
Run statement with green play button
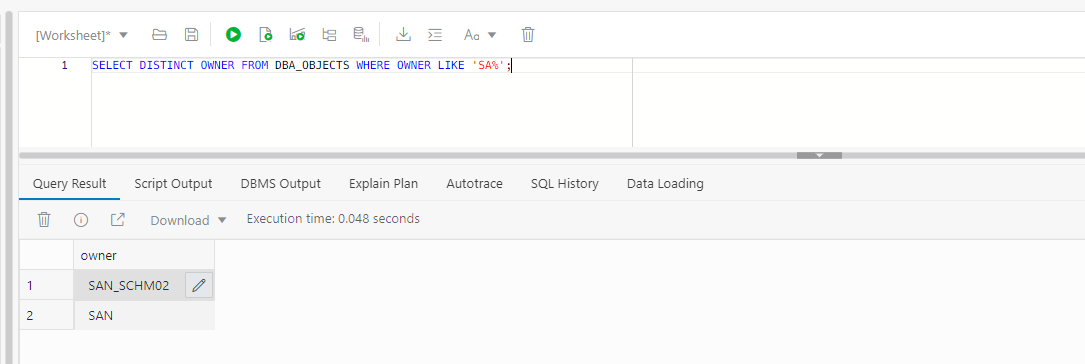(233, 34)
